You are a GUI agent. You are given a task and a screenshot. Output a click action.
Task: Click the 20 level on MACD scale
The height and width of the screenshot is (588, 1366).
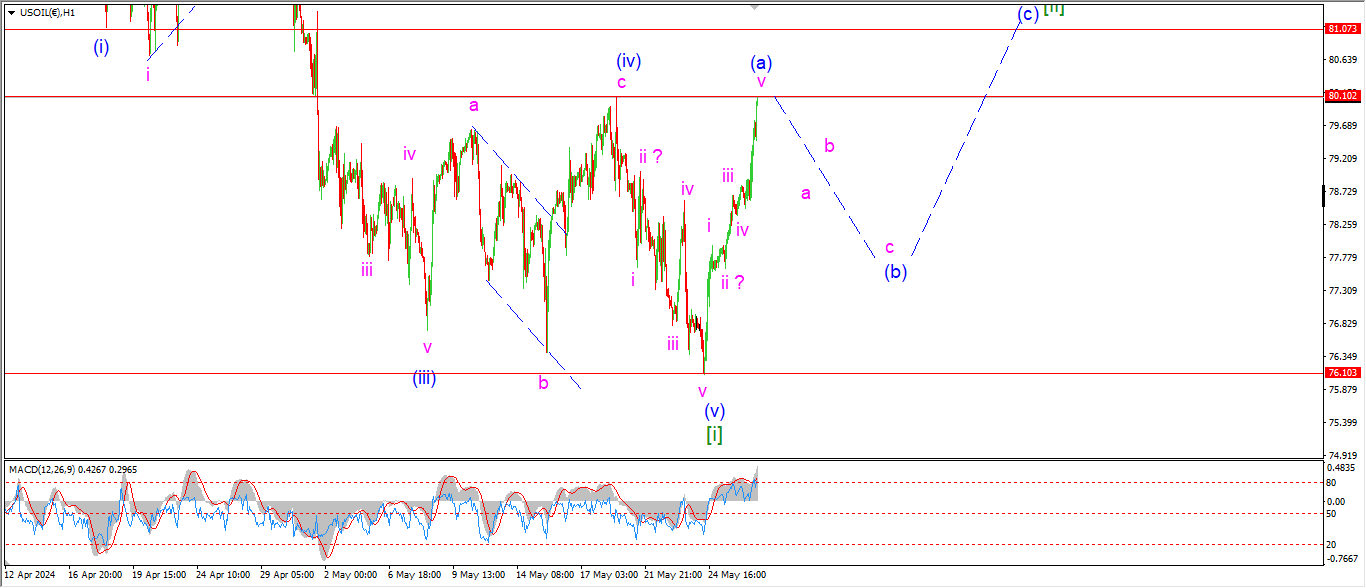[x=1332, y=544]
